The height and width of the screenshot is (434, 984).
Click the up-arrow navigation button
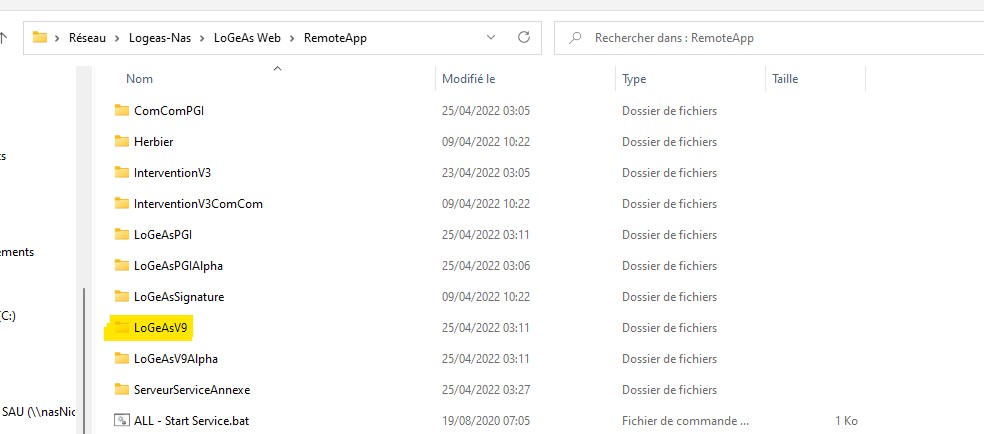[x=4, y=38]
